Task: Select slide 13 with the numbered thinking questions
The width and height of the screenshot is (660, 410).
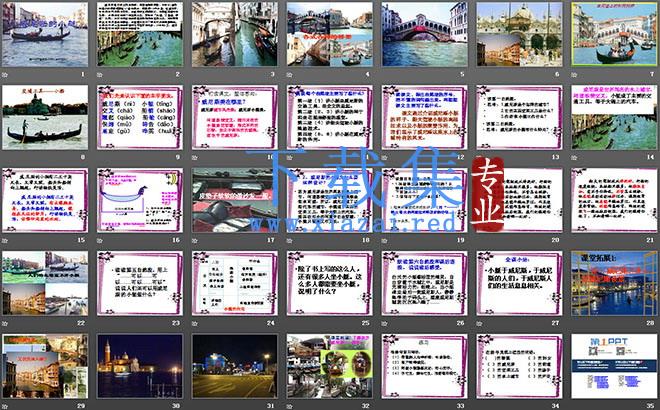Action: click(519, 117)
